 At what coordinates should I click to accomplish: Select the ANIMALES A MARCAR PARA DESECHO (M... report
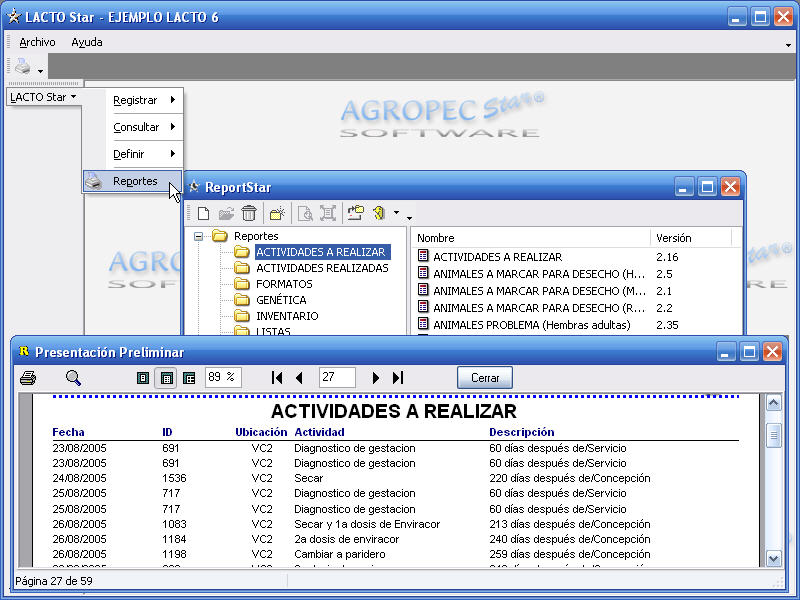tap(539, 291)
